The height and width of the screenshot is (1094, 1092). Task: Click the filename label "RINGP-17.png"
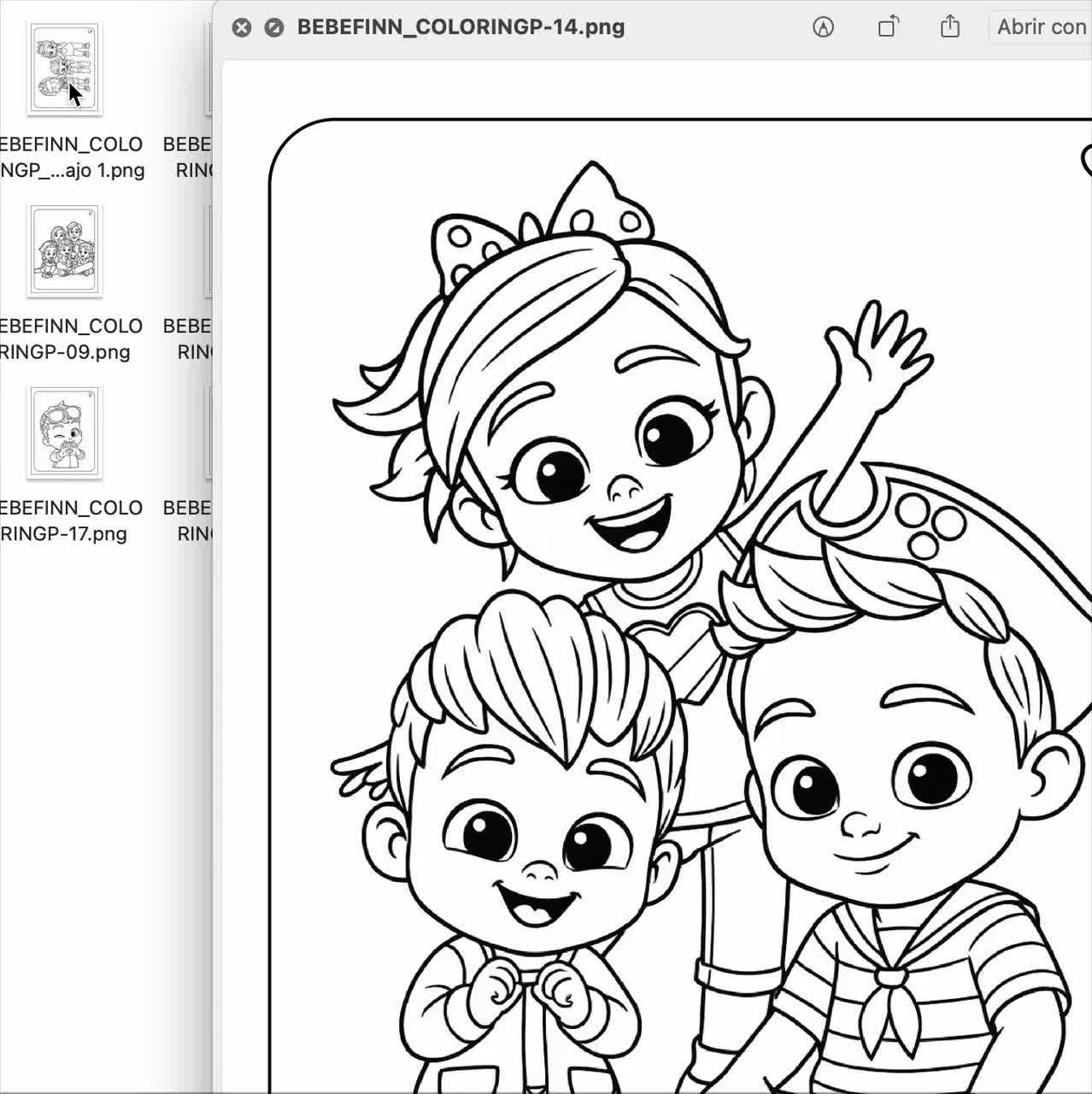(65, 533)
